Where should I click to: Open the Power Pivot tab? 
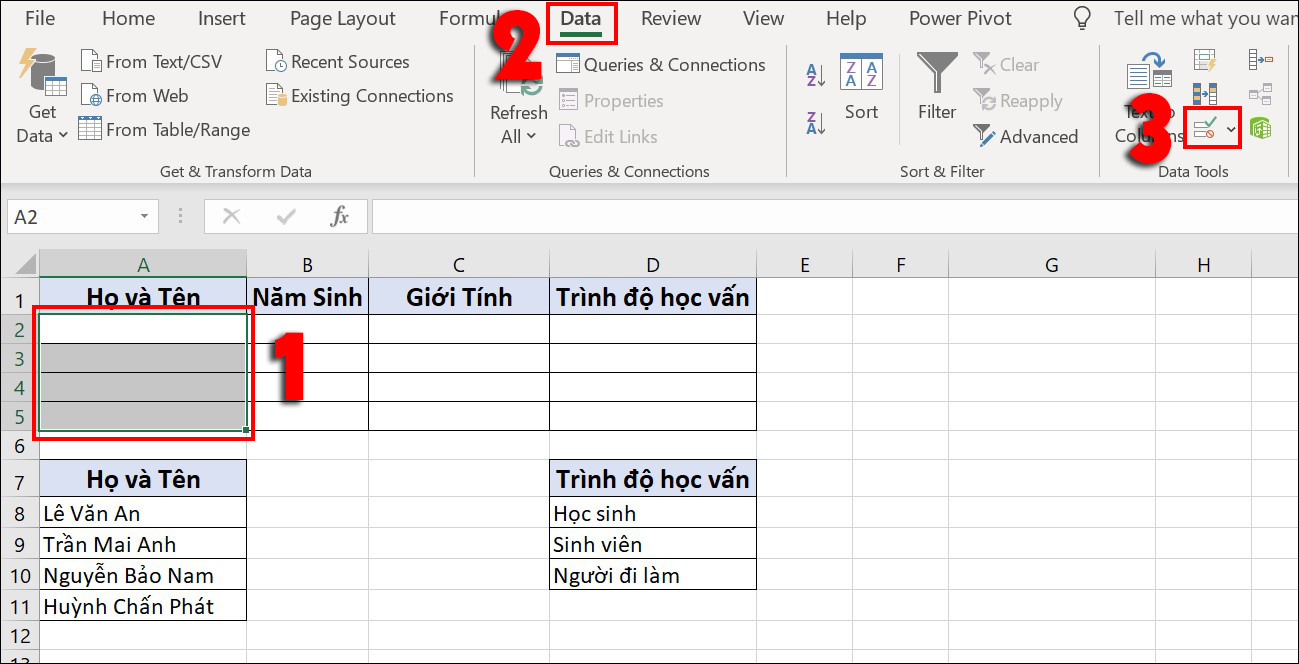(x=959, y=17)
